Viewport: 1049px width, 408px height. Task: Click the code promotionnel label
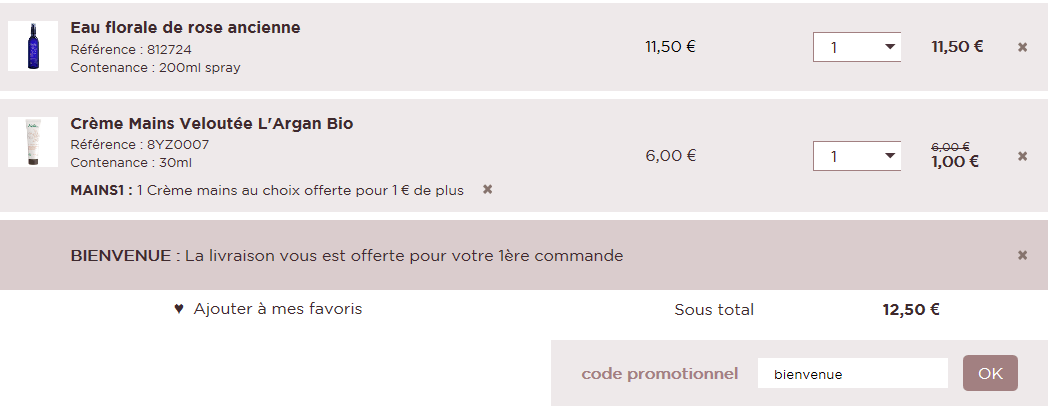pyautogui.click(x=660, y=374)
